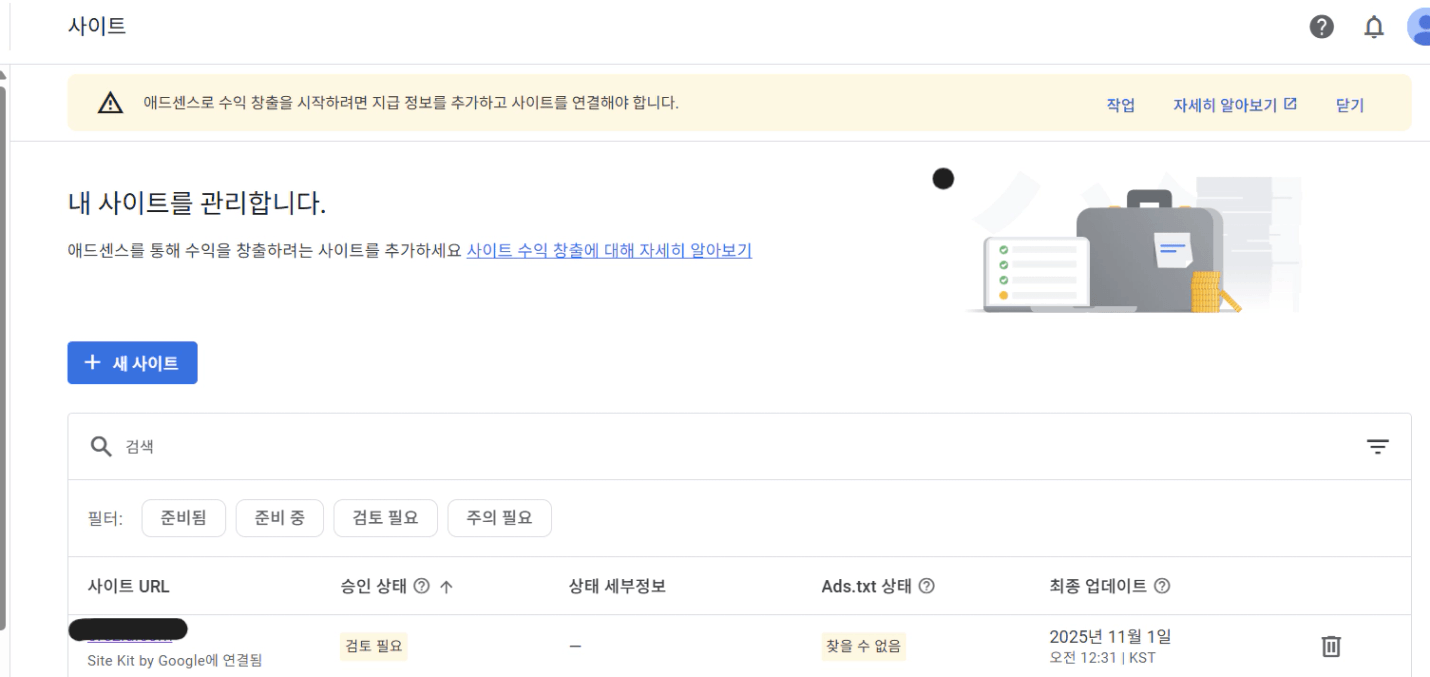The width and height of the screenshot is (1430, 677).
Task: Click the left vertical scrollbar
Action: click(3, 350)
